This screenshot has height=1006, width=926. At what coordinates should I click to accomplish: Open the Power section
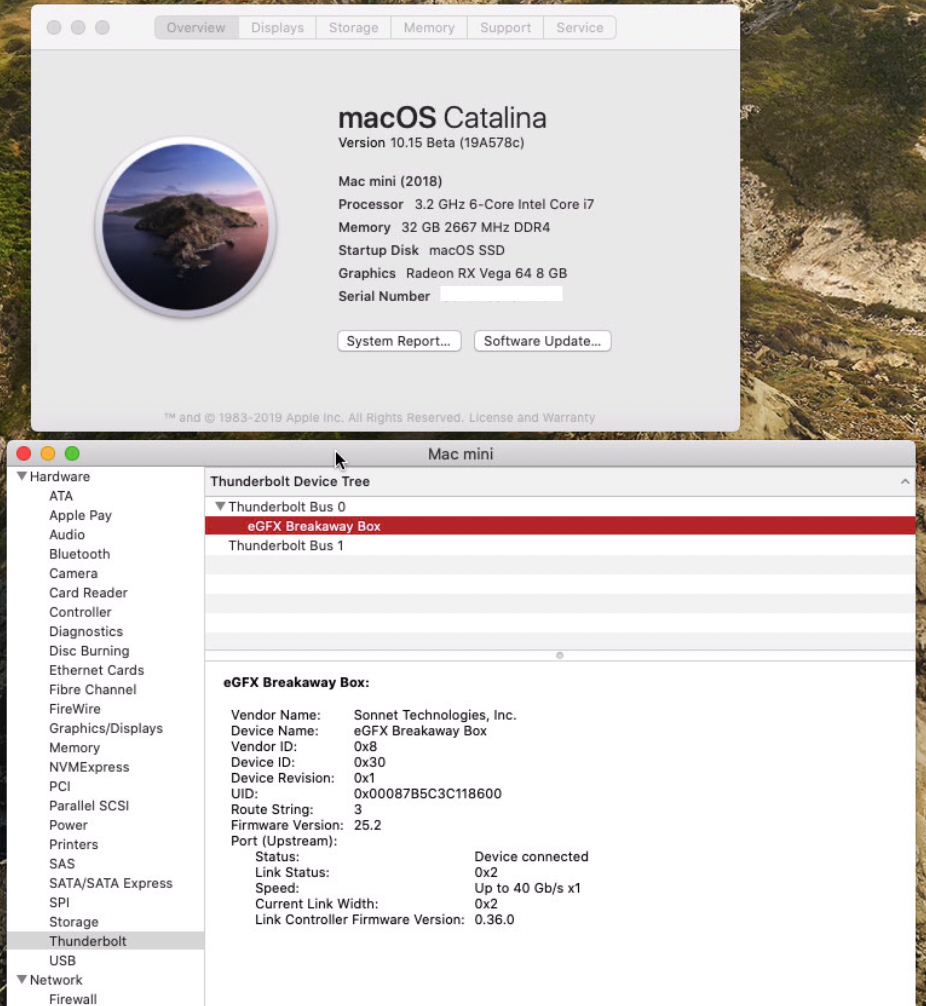pyautogui.click(x=68, y=825)
